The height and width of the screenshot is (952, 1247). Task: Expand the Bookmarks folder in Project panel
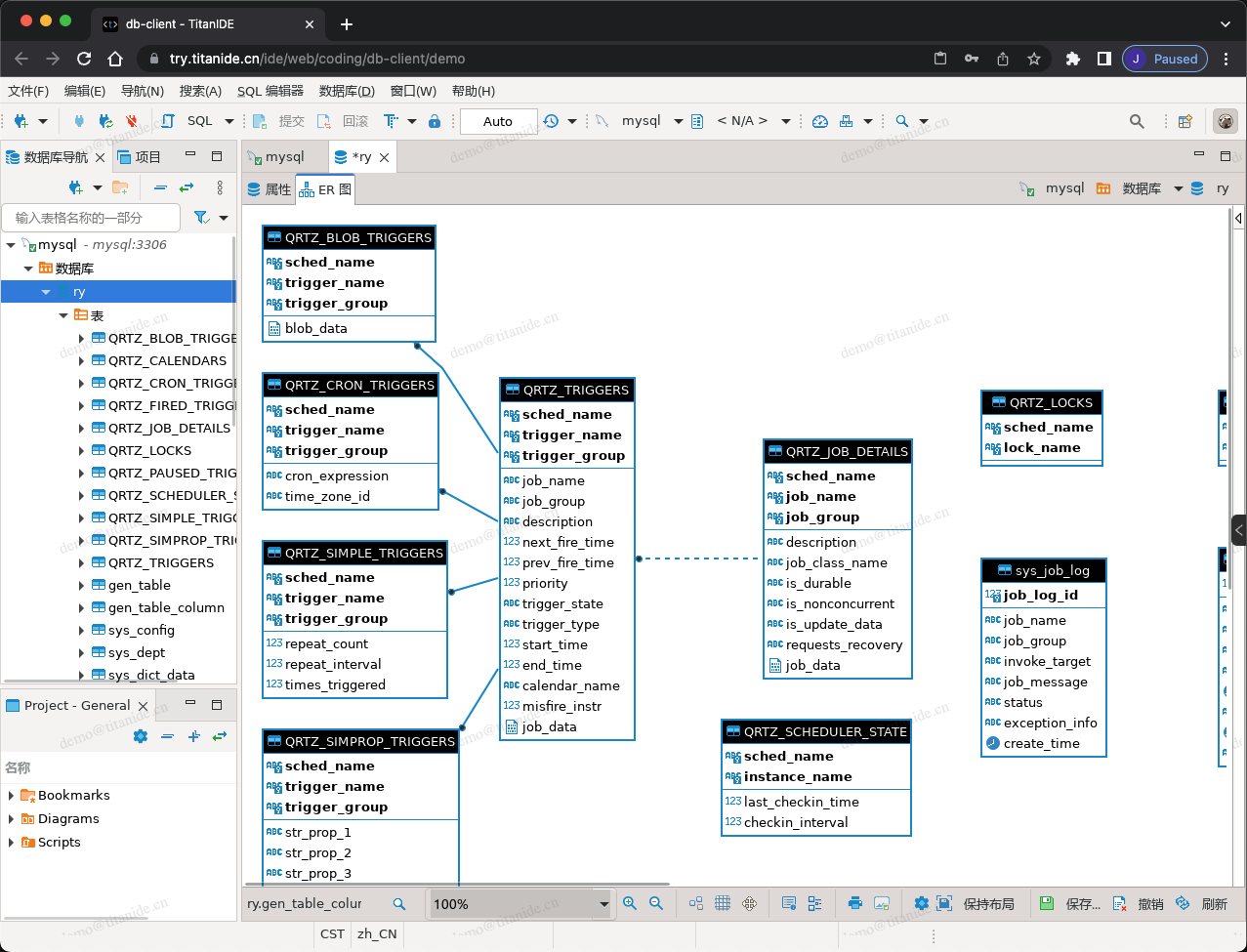point(12,796)
